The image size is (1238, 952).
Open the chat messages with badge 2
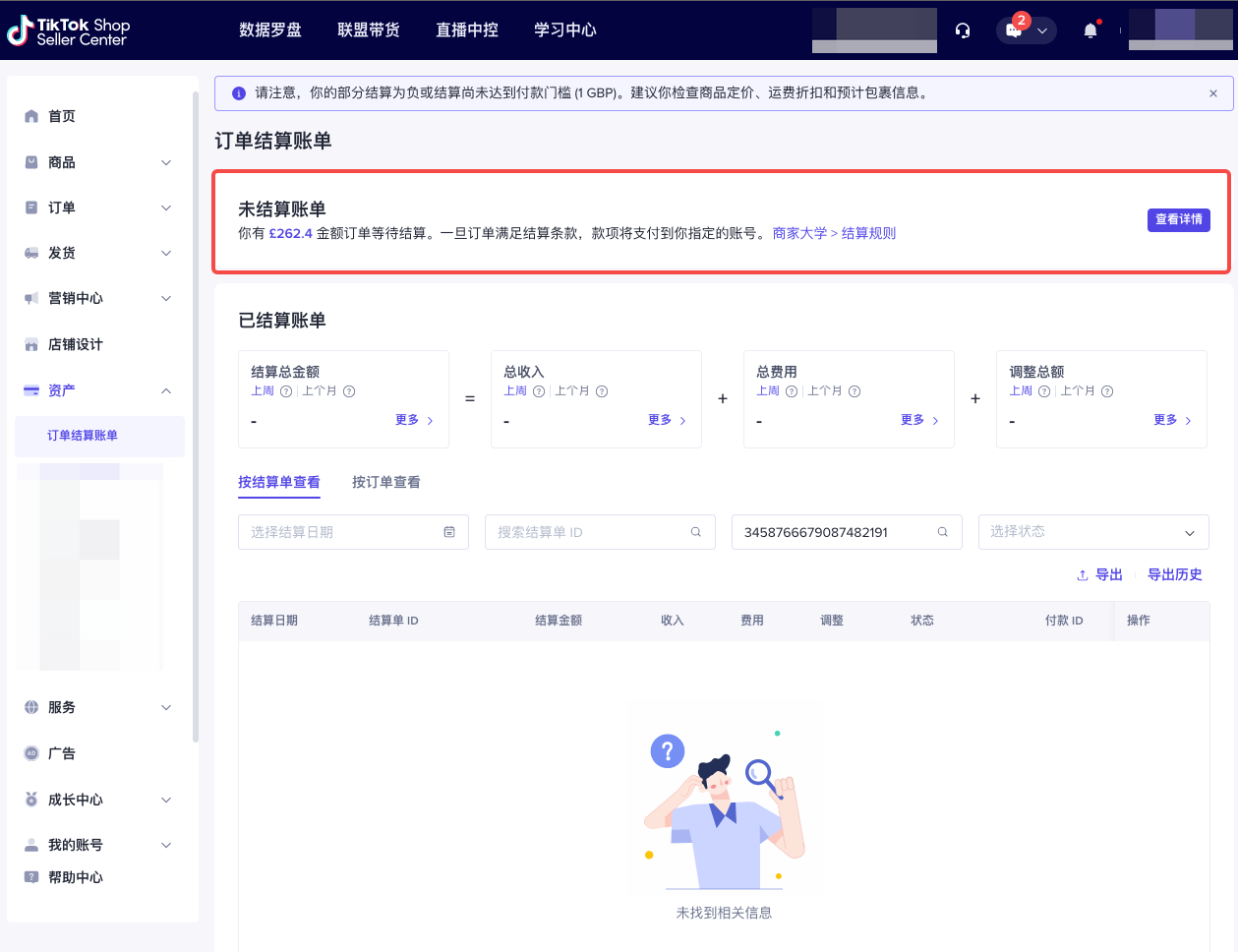[x=1015, y=30]
